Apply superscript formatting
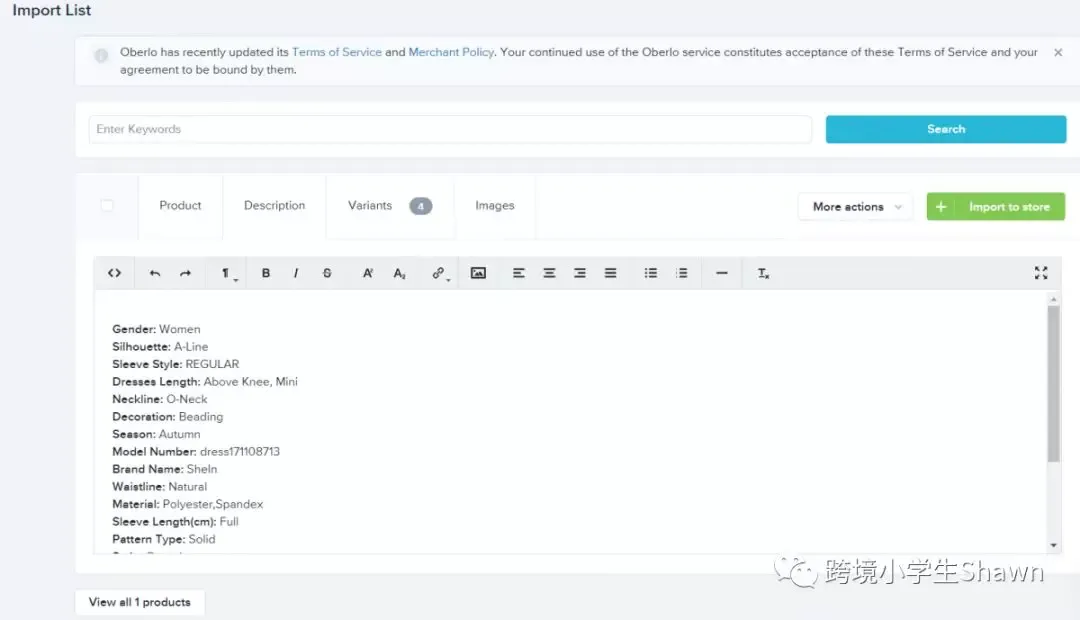The height and width of the screenshot is (620, 1080). pyautogui.click(x=368, y=273)
